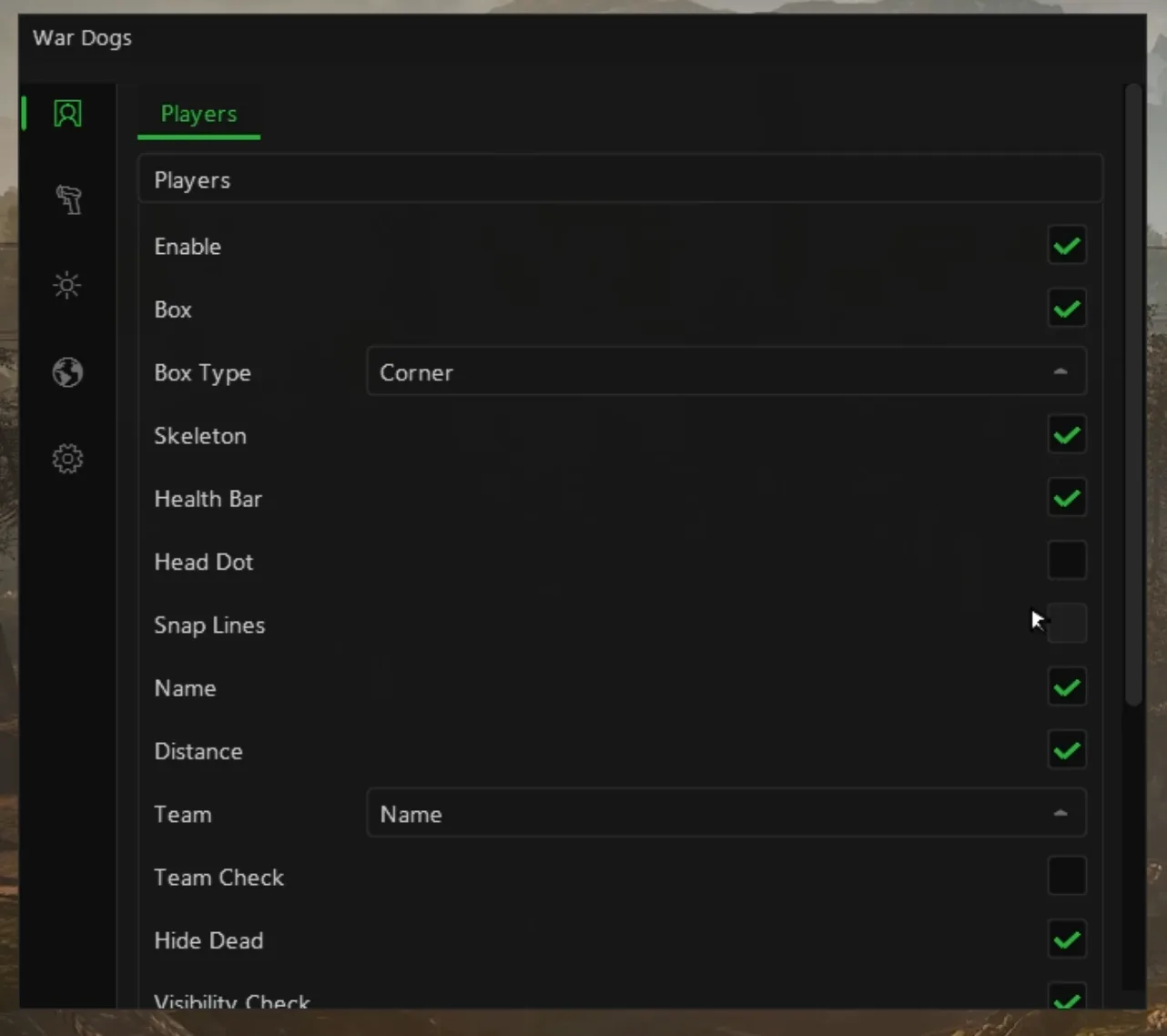Click the Health Bar label text
The height and width of the screenshot is (1036, 1167).
208,499
